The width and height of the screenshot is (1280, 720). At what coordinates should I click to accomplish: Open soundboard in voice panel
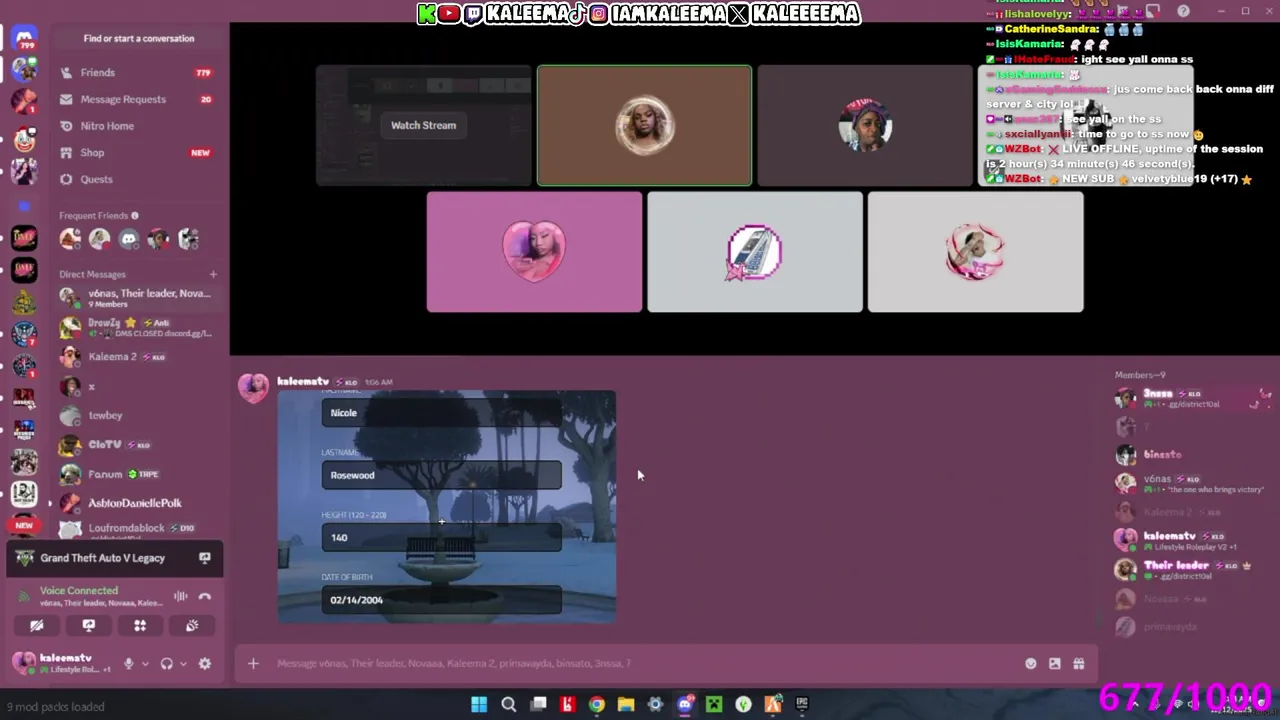192,625
